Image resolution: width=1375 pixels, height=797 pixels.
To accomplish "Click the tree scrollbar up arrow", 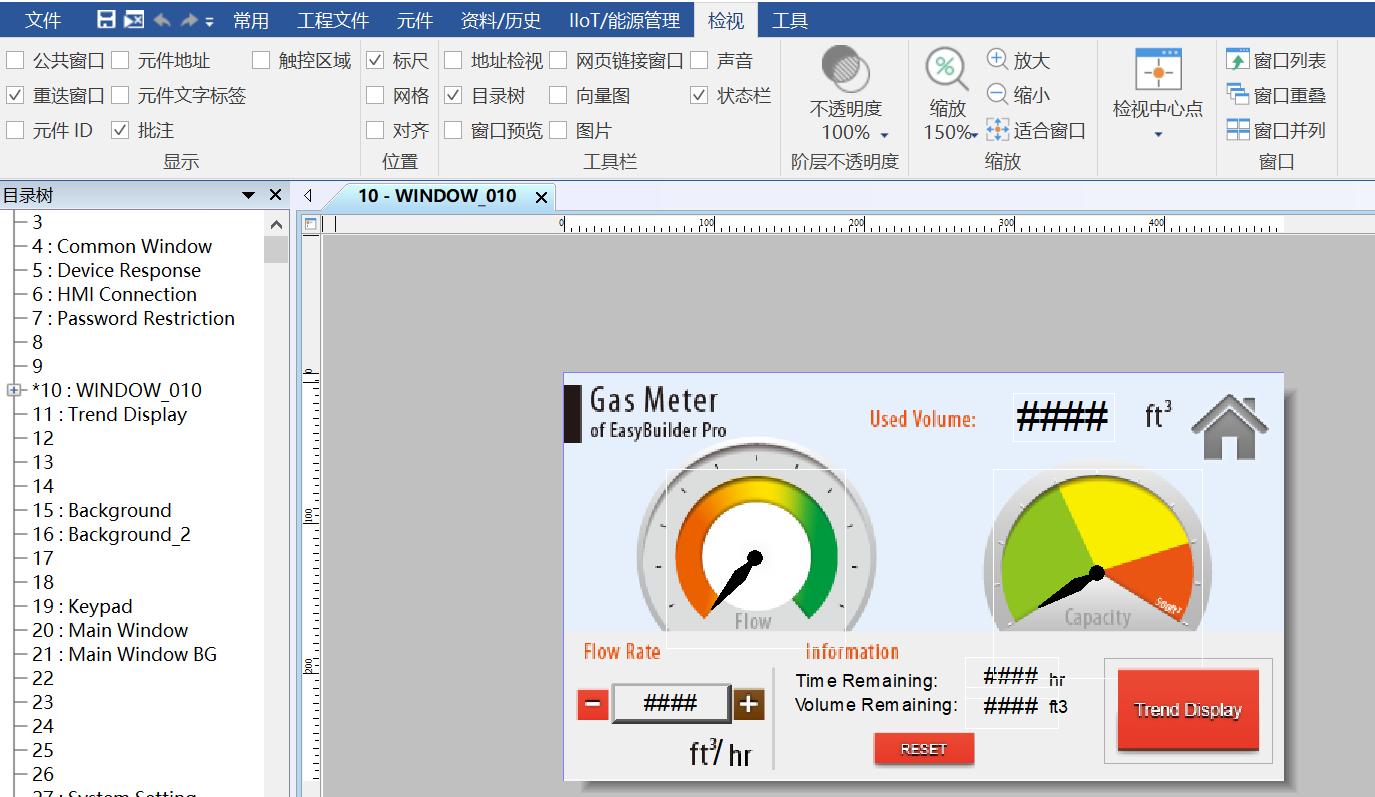I will click(x=276, y=225).
